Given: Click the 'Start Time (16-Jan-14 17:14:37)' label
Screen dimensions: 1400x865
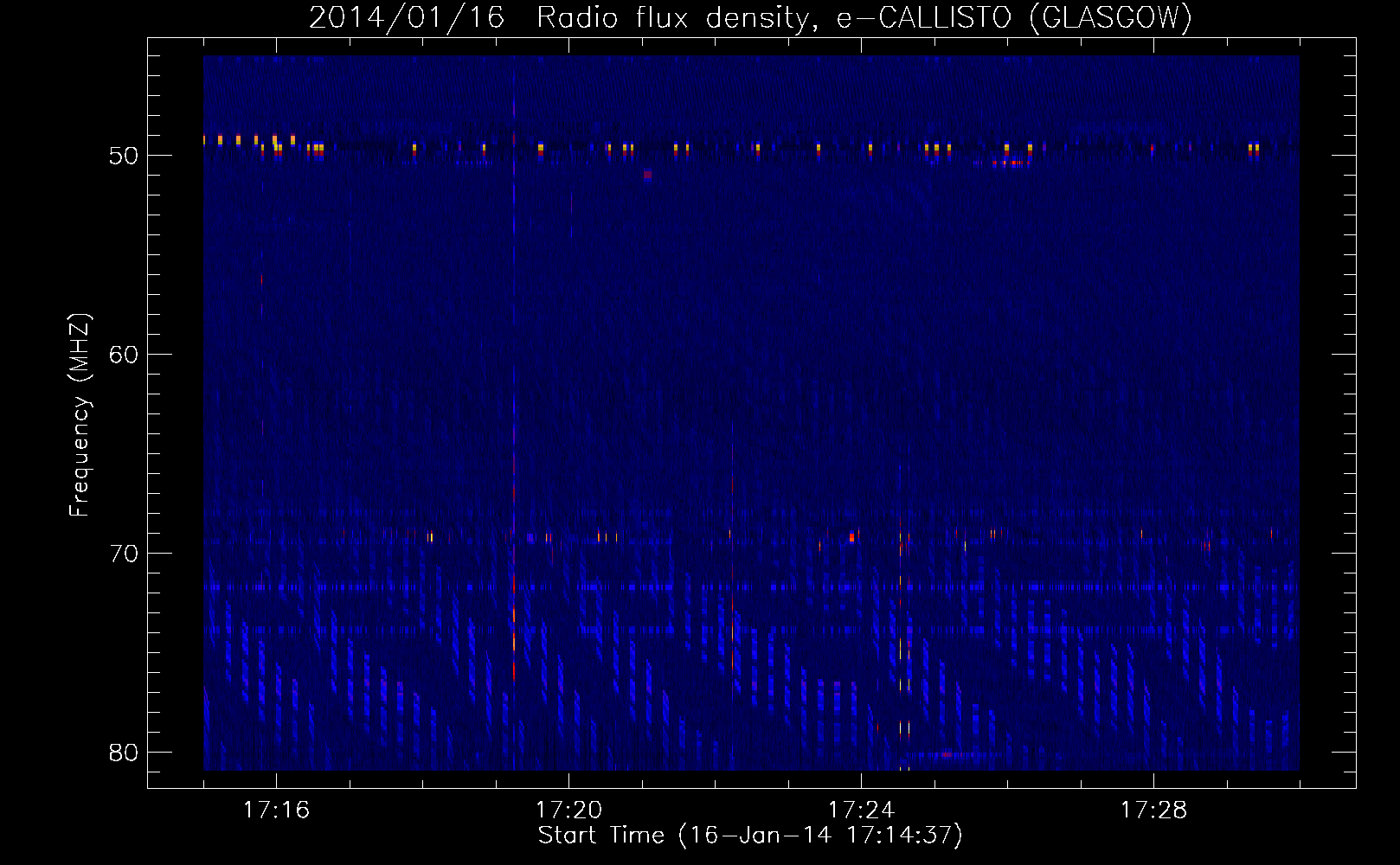Looking at the screenshot, I should [x=750, y=836].
